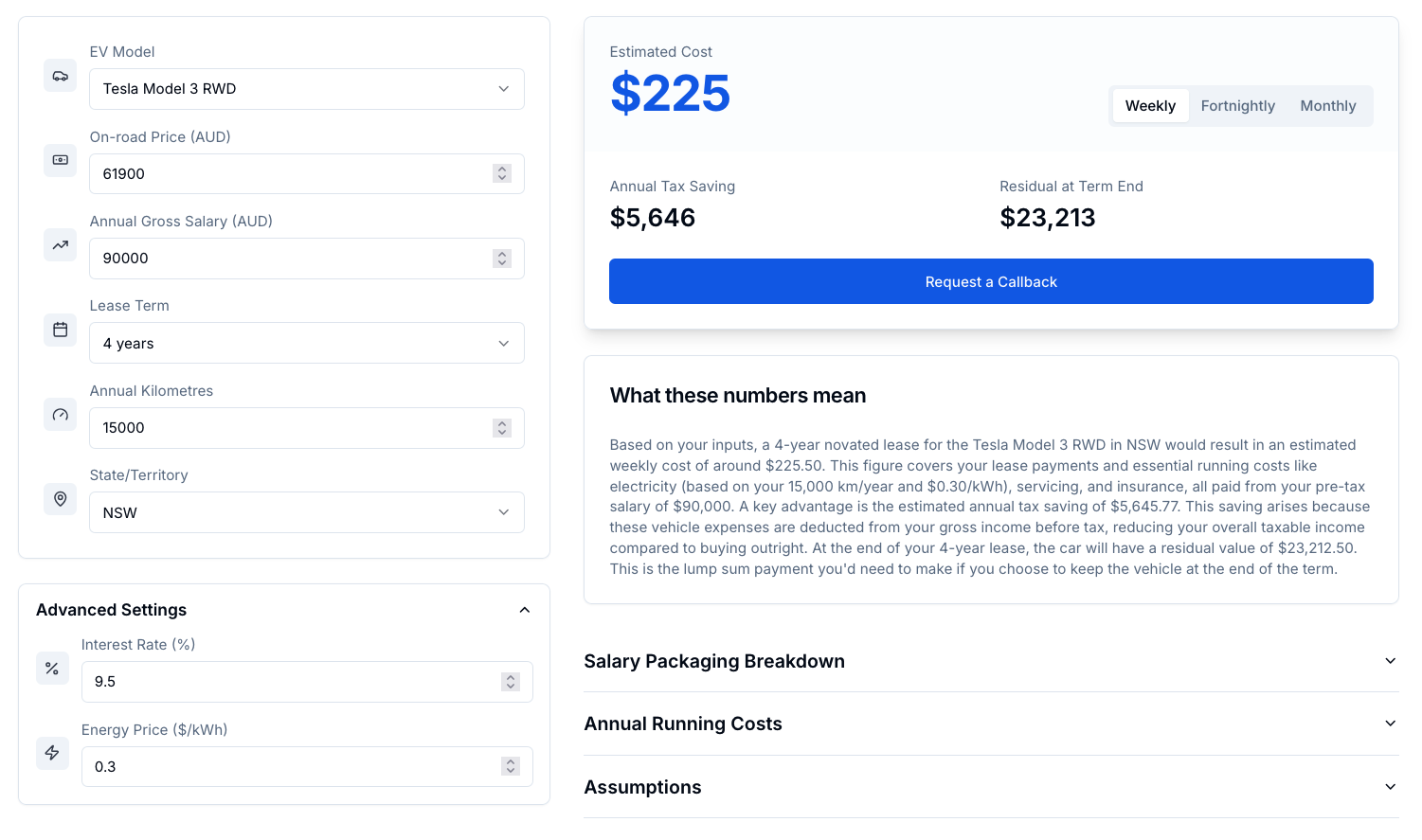Click the trending chart icon near Annual Gross Salary
Image resolution: width=1422 pixels, height=840 pixels.
pos(60,244)
